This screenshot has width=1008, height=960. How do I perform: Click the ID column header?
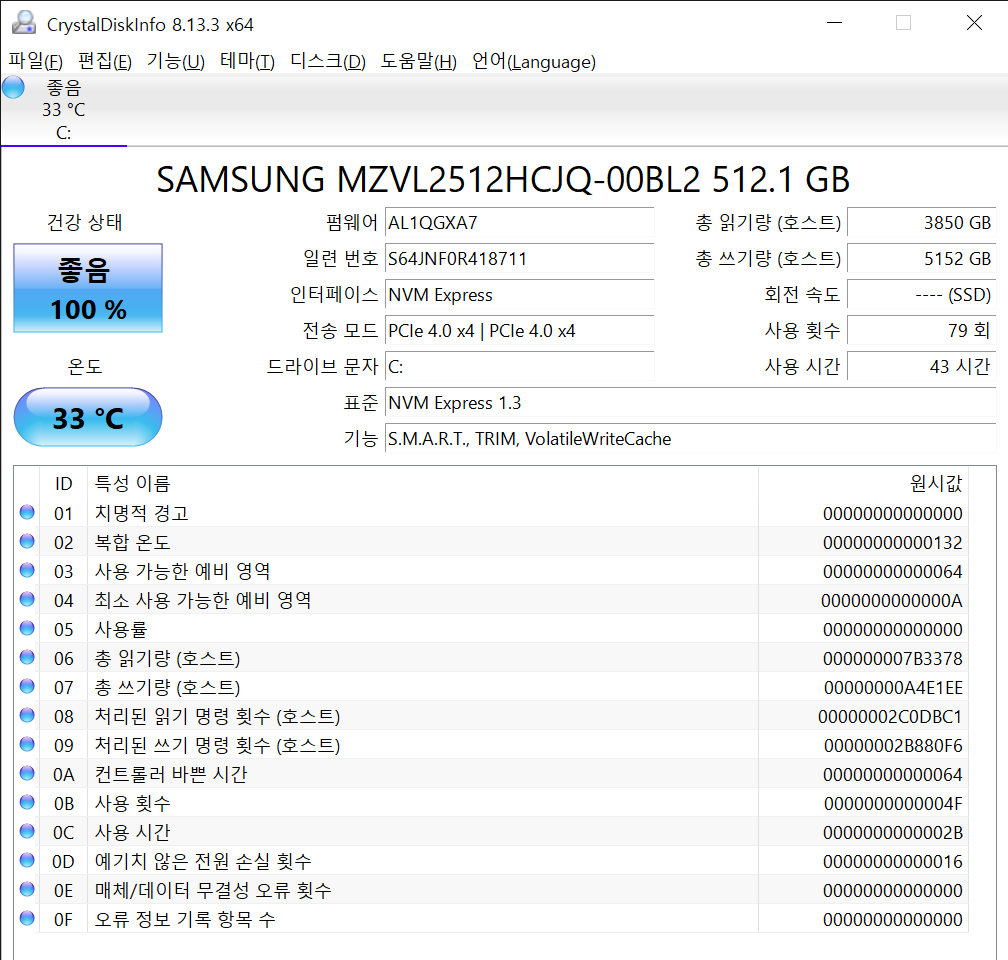click(x=64, y=484)
